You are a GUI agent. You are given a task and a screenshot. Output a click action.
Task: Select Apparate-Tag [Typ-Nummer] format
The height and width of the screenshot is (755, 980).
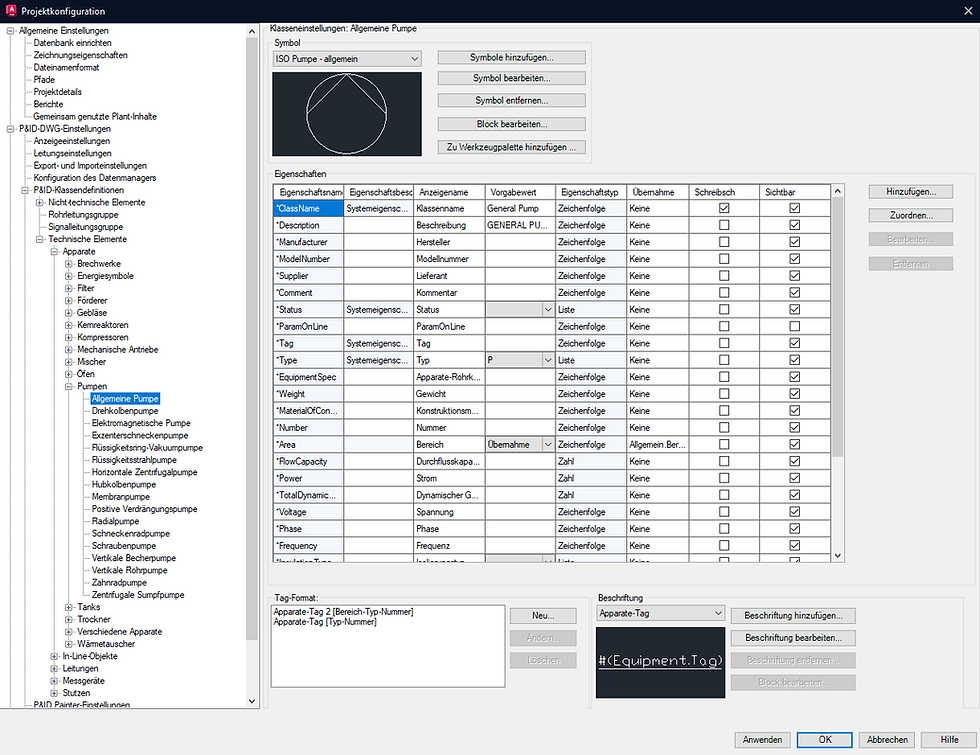325,622
